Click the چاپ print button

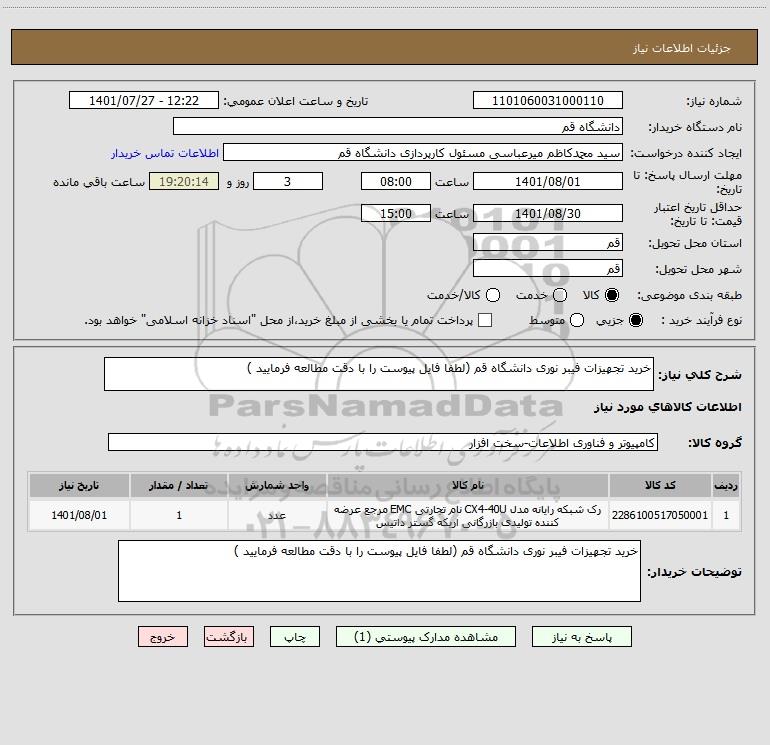tap(295, 637)
